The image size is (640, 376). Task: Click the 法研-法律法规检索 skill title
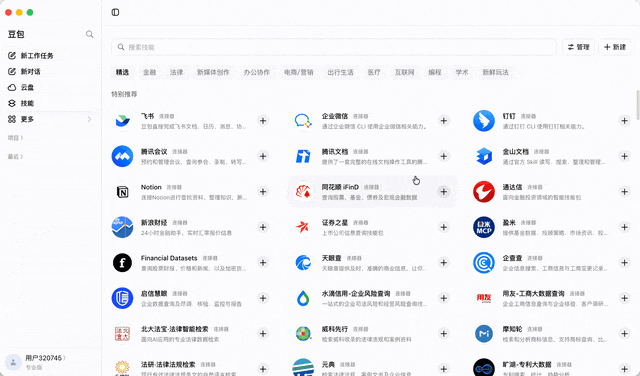168,364
